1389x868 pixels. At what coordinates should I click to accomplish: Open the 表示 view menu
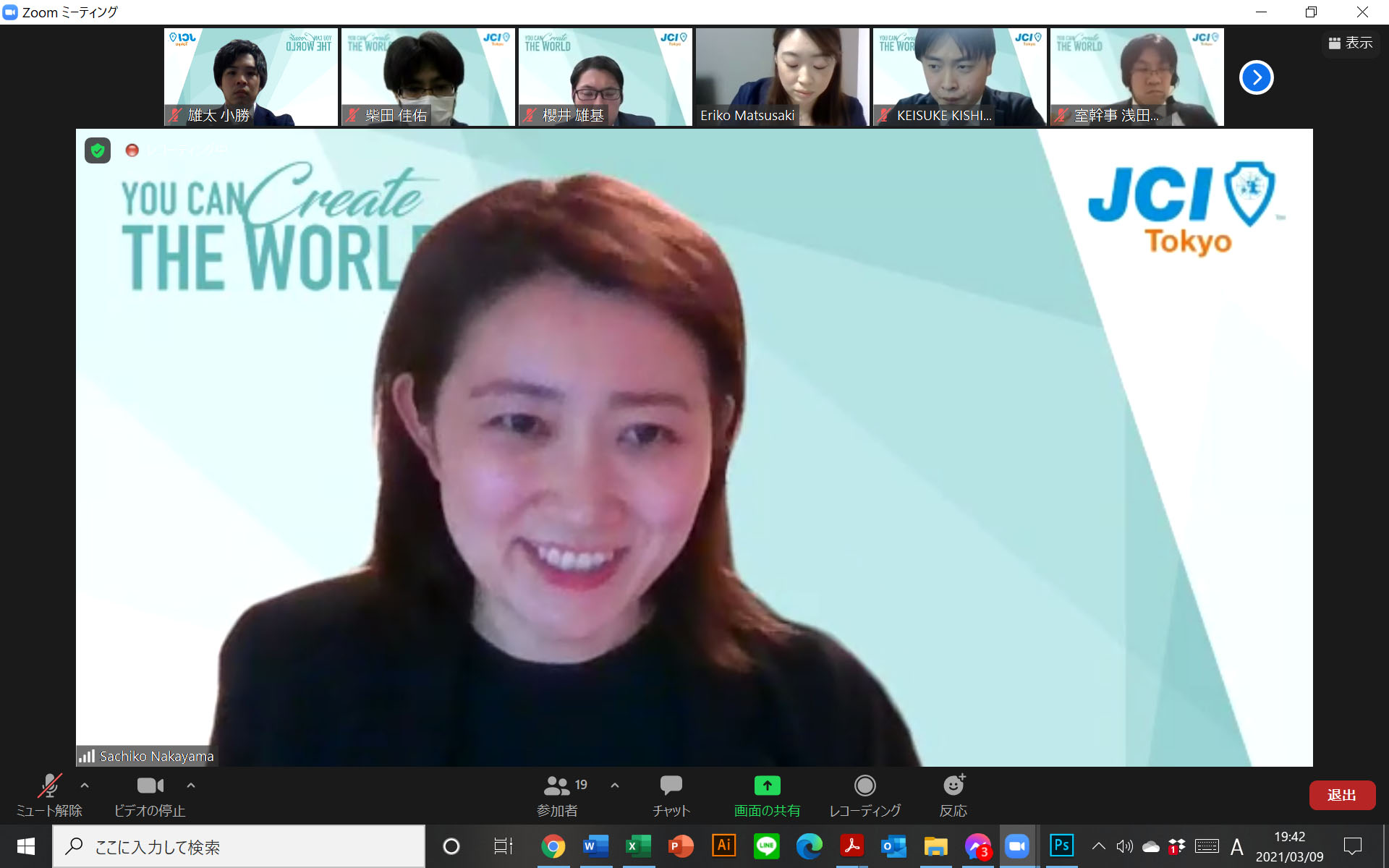coord(1351,43)
